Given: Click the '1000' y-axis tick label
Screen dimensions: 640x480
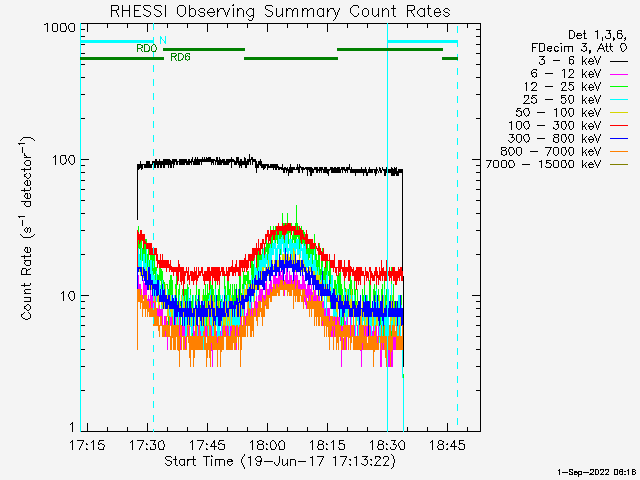Looking at the screenshot, I should pos(60,28).
